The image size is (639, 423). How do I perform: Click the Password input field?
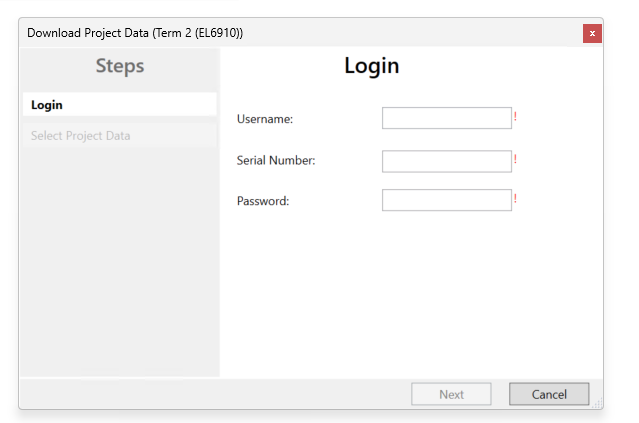tap(447, 200)
